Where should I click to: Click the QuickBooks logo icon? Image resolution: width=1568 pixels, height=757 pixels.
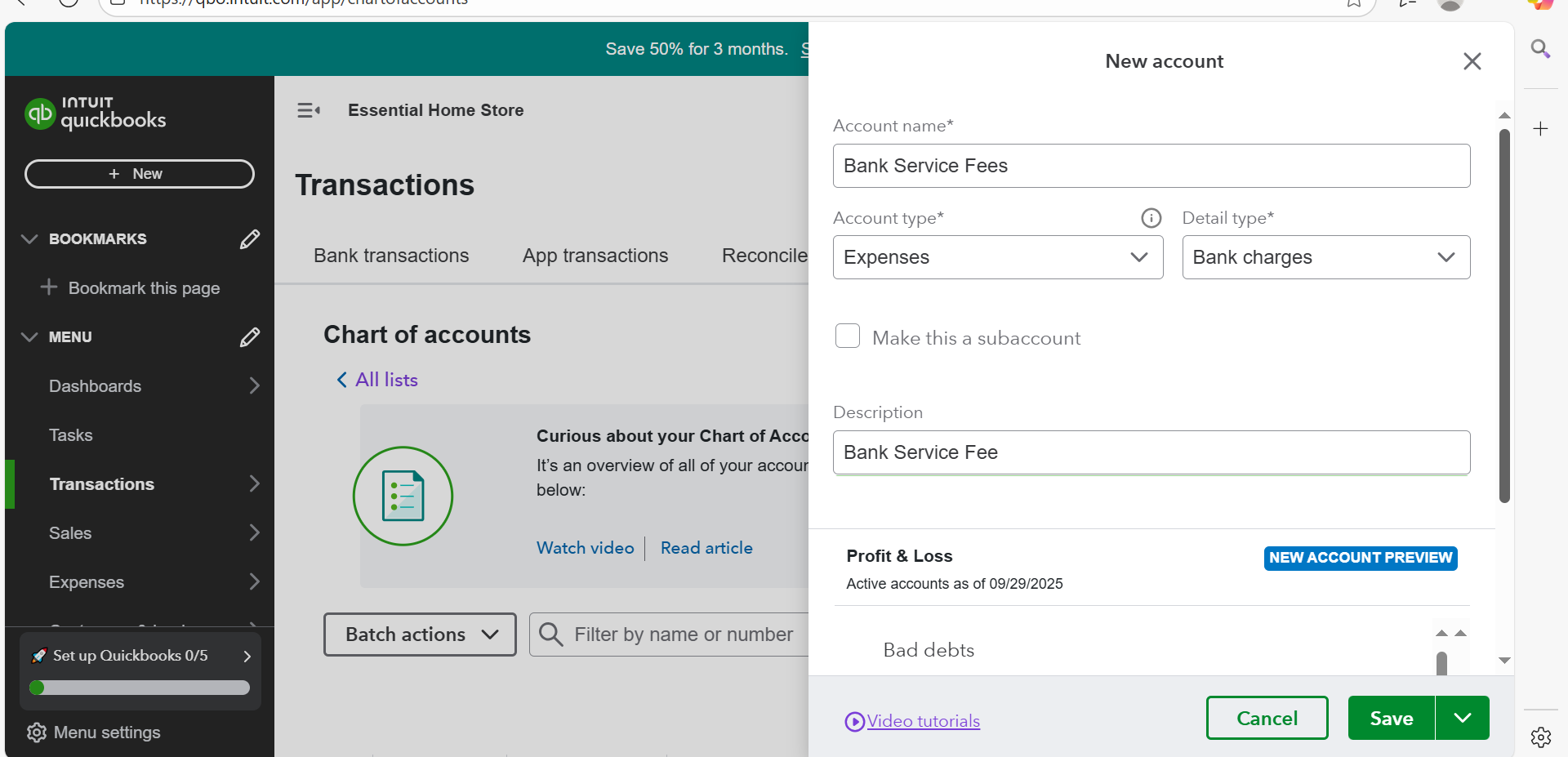pos(39,114)
